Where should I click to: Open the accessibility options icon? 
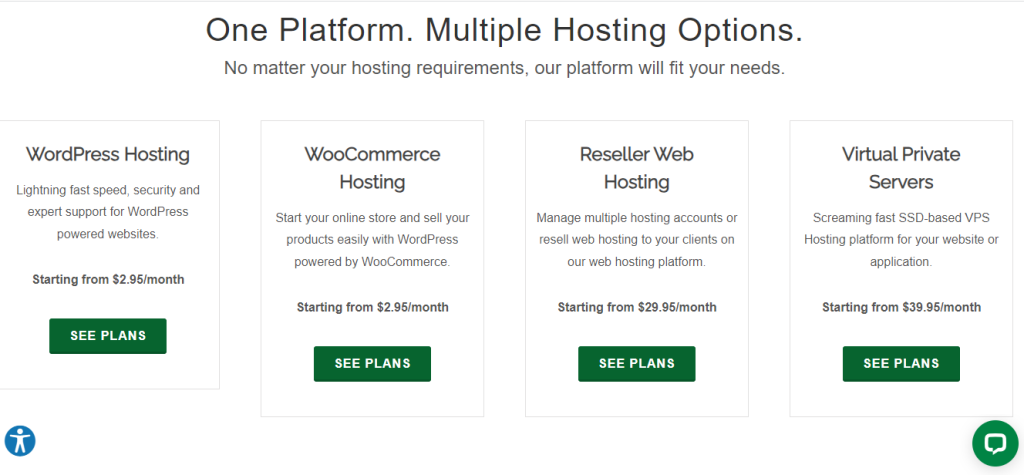pos(20,441)
